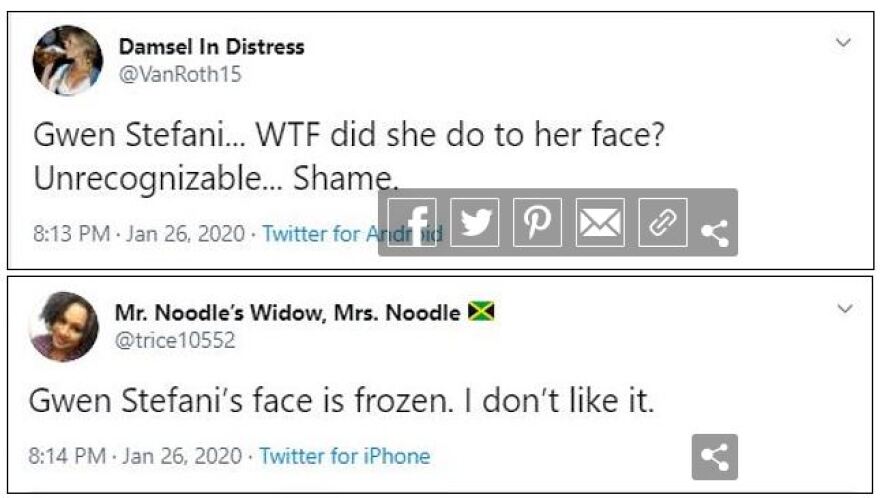Screen dimensions: 880x498
Task: Open the @trice10552 handle
Action: [x=175, y=340]
